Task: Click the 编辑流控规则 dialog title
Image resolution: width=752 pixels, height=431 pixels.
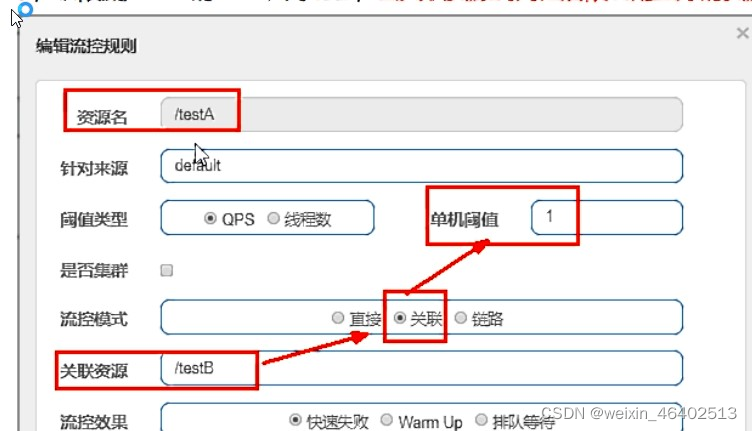Action: point(86,47)
